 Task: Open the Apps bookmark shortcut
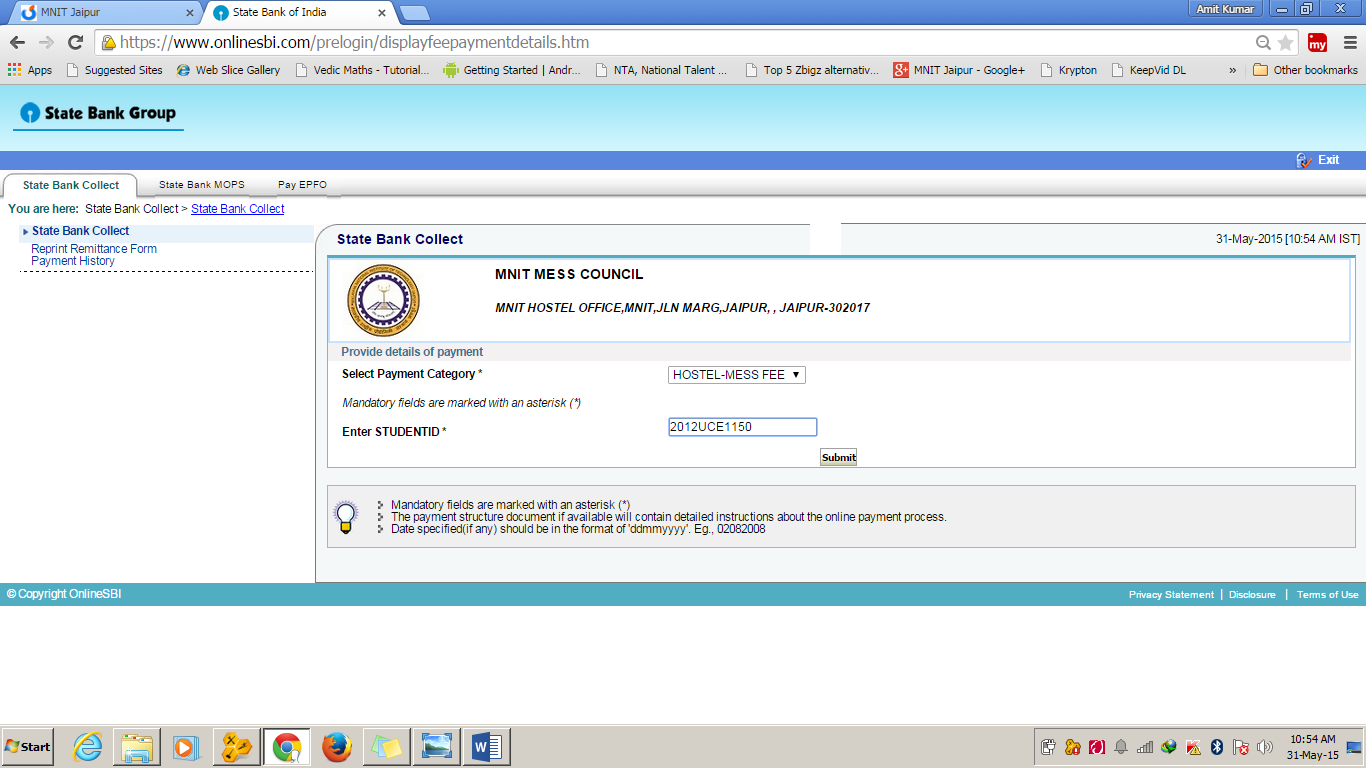[x=30, y=70]
